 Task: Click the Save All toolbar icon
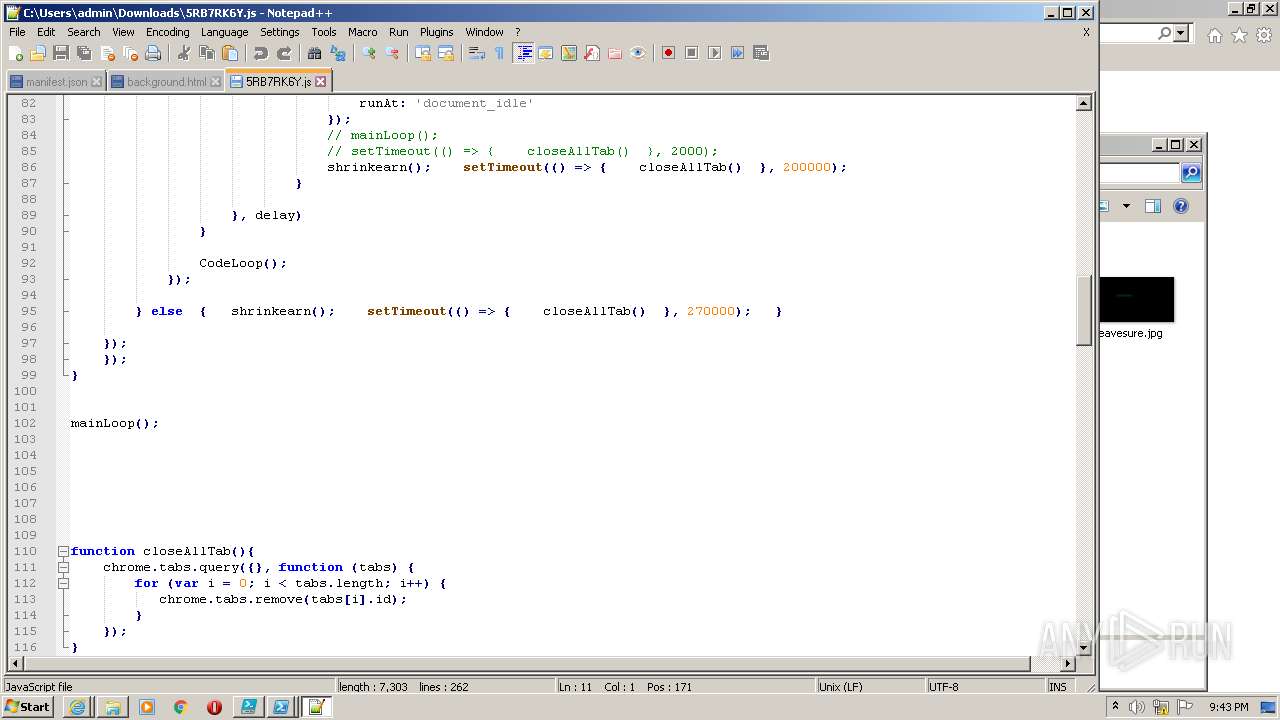84,53
